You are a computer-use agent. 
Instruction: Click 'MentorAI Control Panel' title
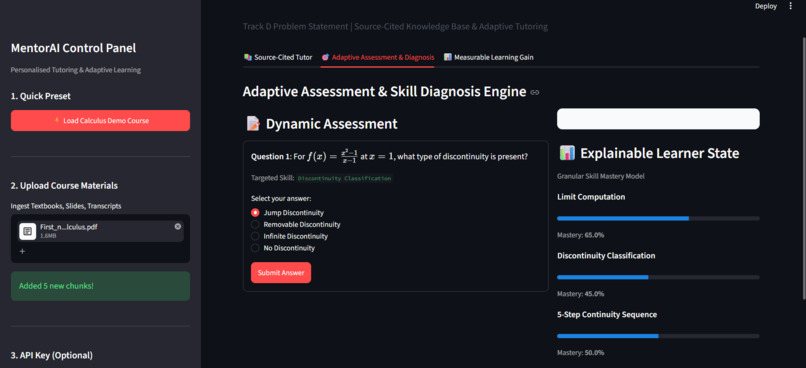coord(74,48)
